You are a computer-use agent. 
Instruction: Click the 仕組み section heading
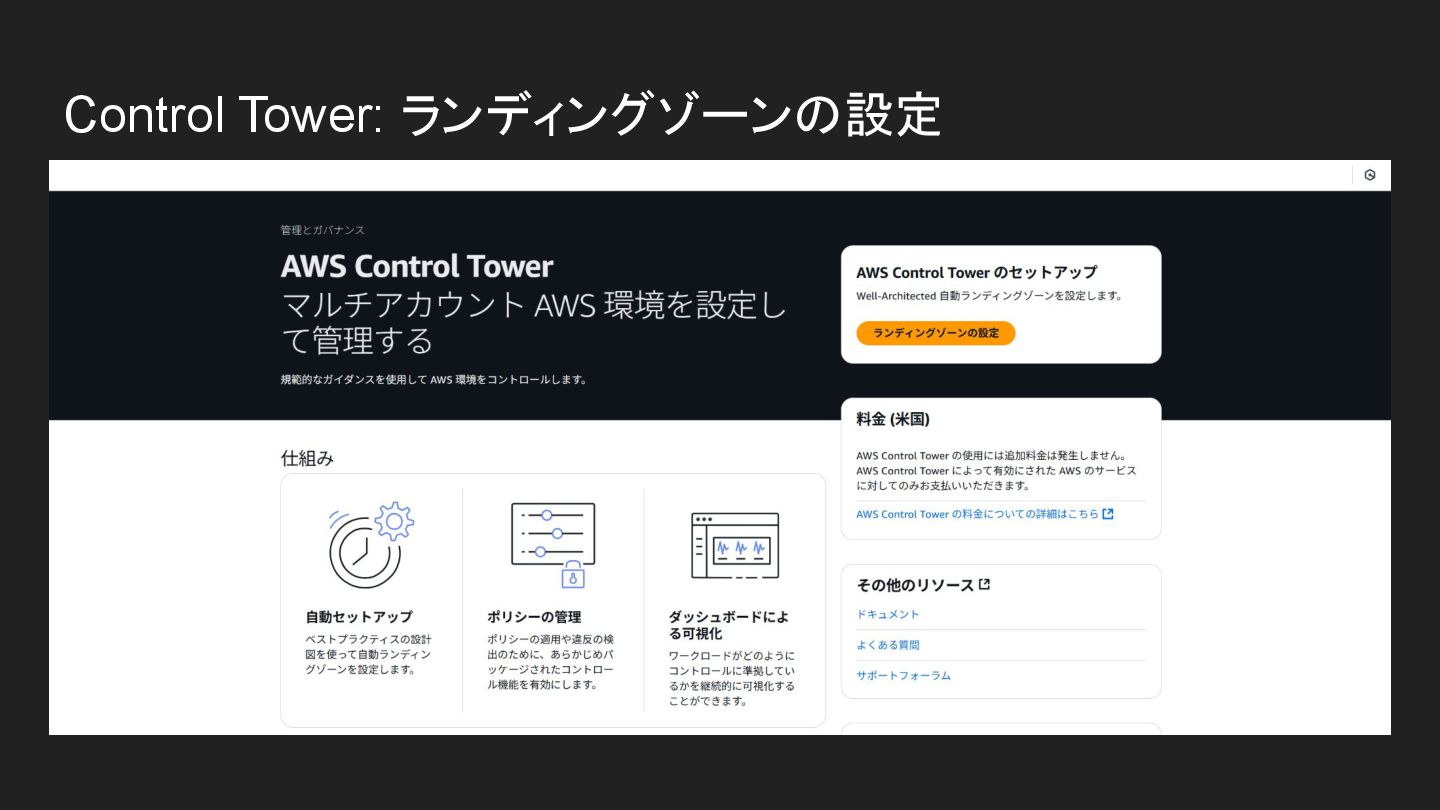coord(307,458)
